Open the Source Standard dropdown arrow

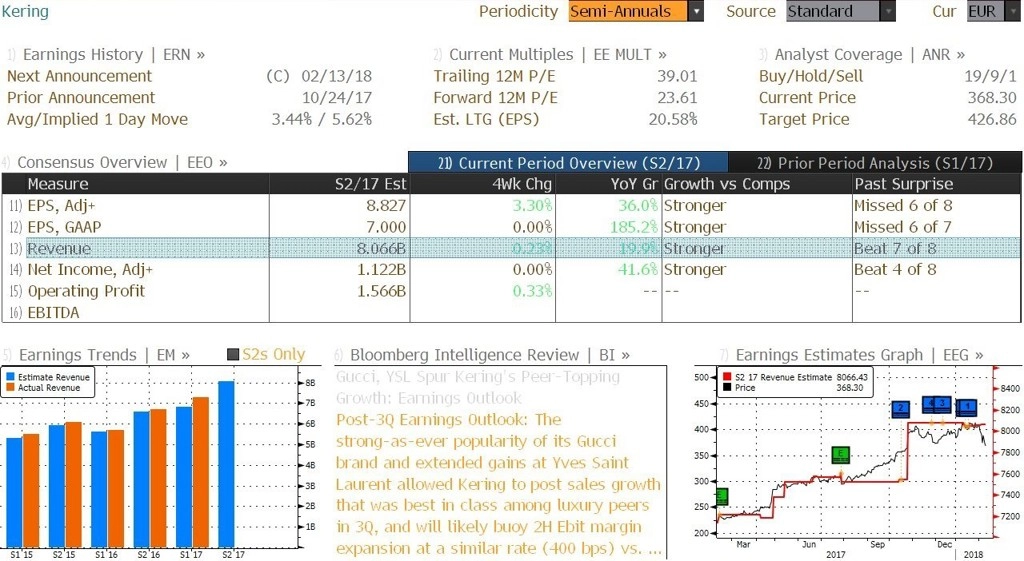[x=888, y=11]
